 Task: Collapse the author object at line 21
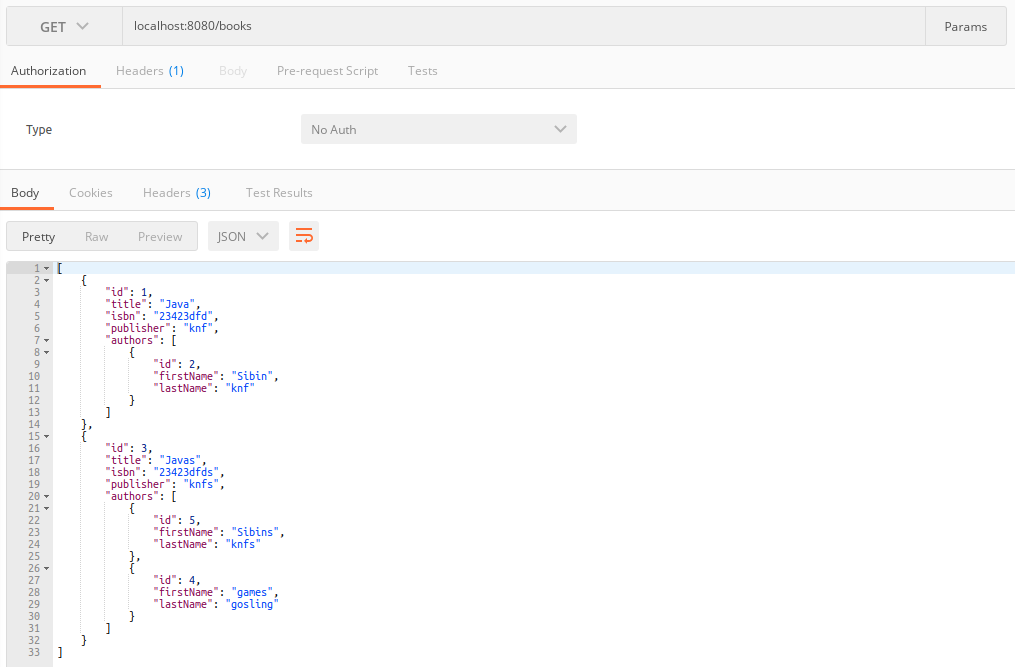point(44,508)
